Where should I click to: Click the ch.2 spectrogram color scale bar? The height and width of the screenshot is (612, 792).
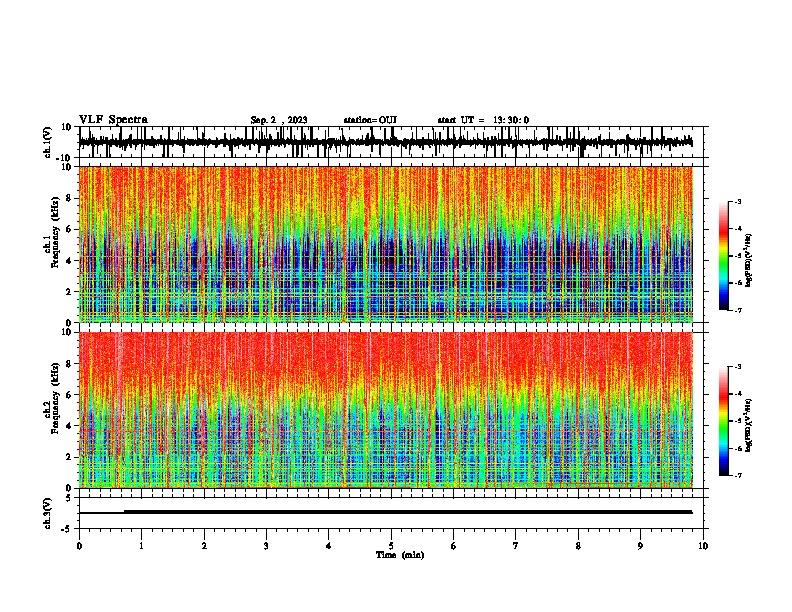724,421
